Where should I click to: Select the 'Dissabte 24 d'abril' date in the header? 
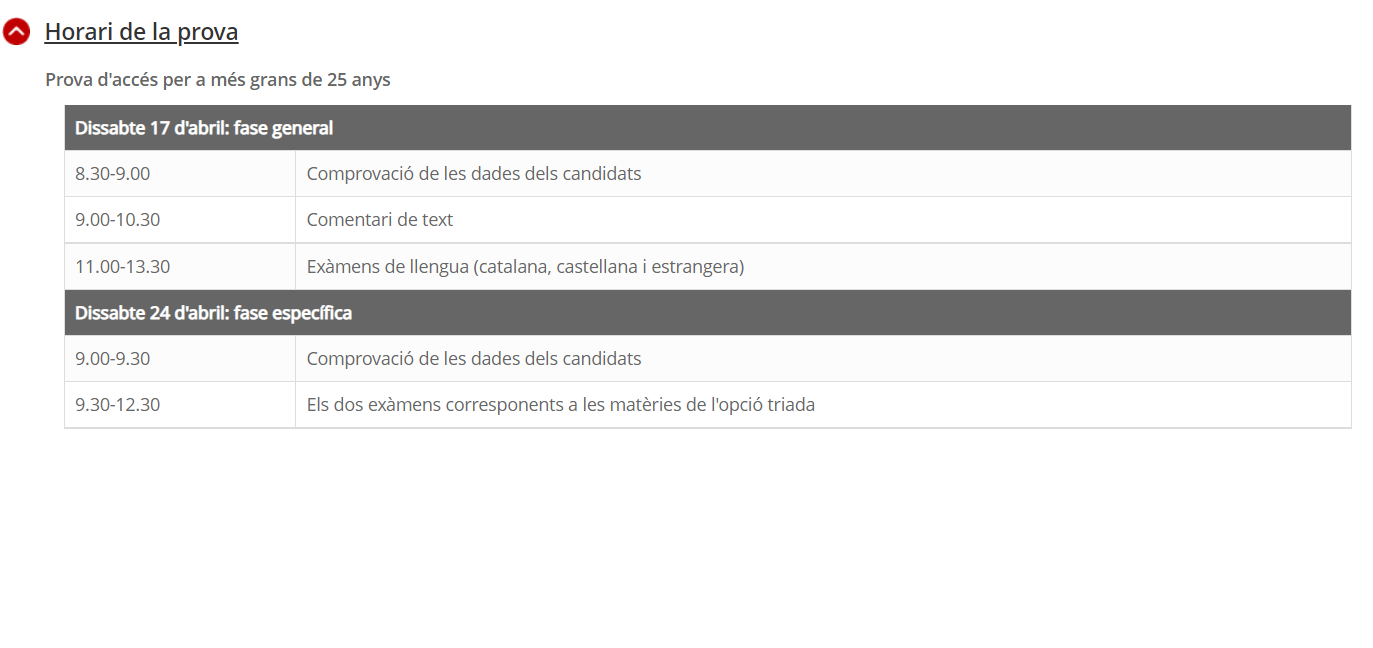click(x=152, y=313)
